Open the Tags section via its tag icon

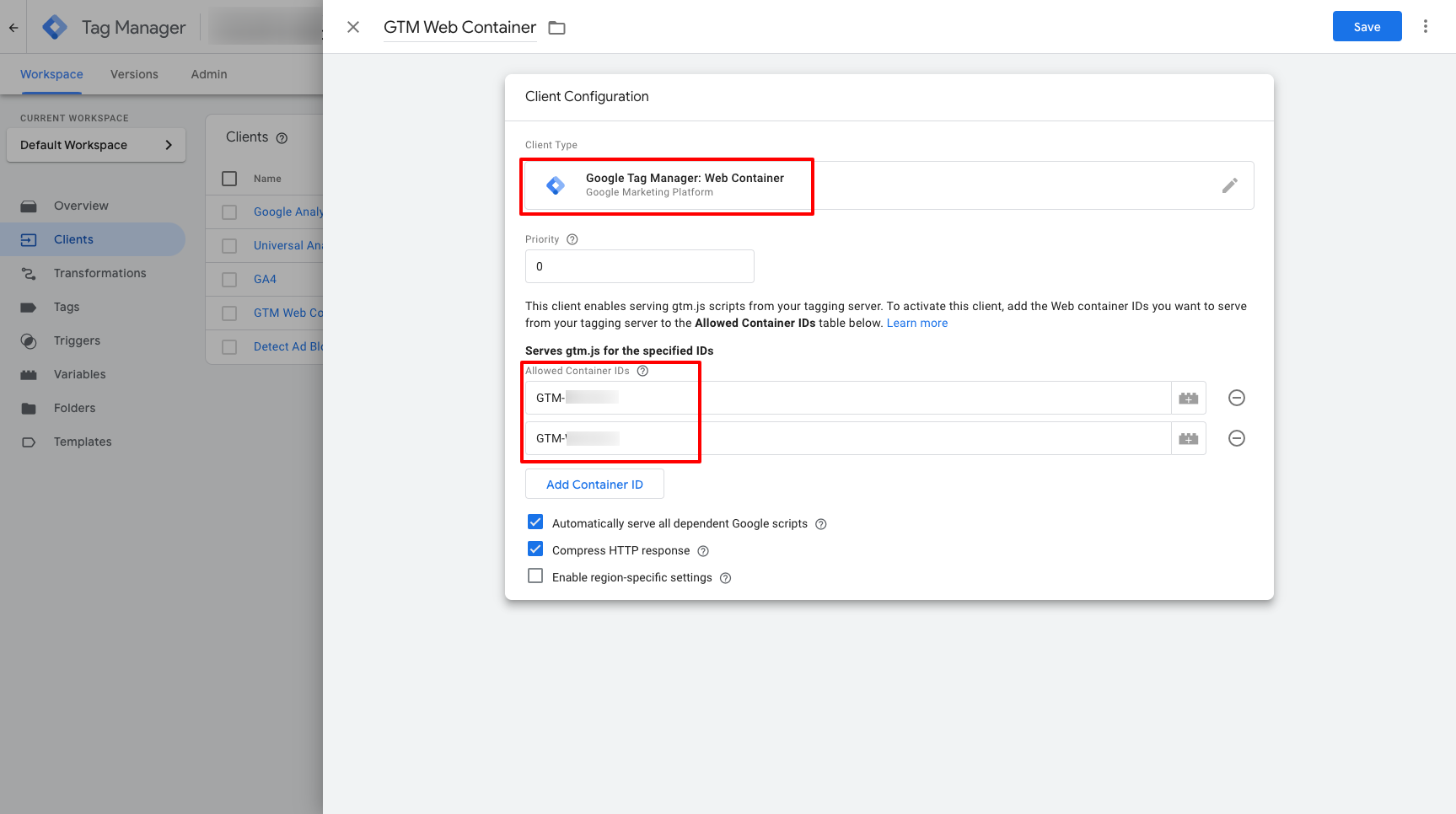pos(28,307)
